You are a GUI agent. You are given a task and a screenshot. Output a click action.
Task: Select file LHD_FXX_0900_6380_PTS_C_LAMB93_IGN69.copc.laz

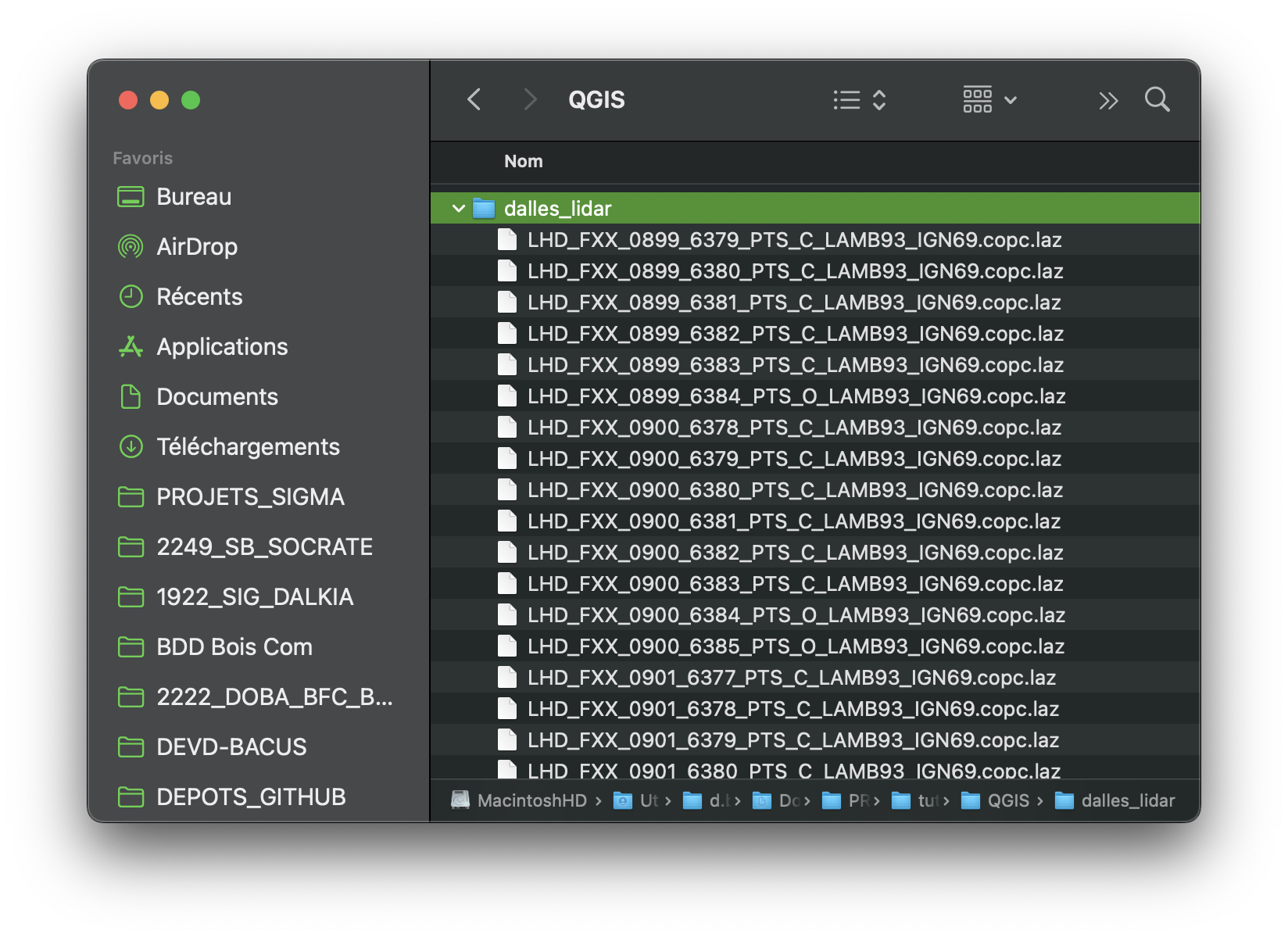coord(815,490)
